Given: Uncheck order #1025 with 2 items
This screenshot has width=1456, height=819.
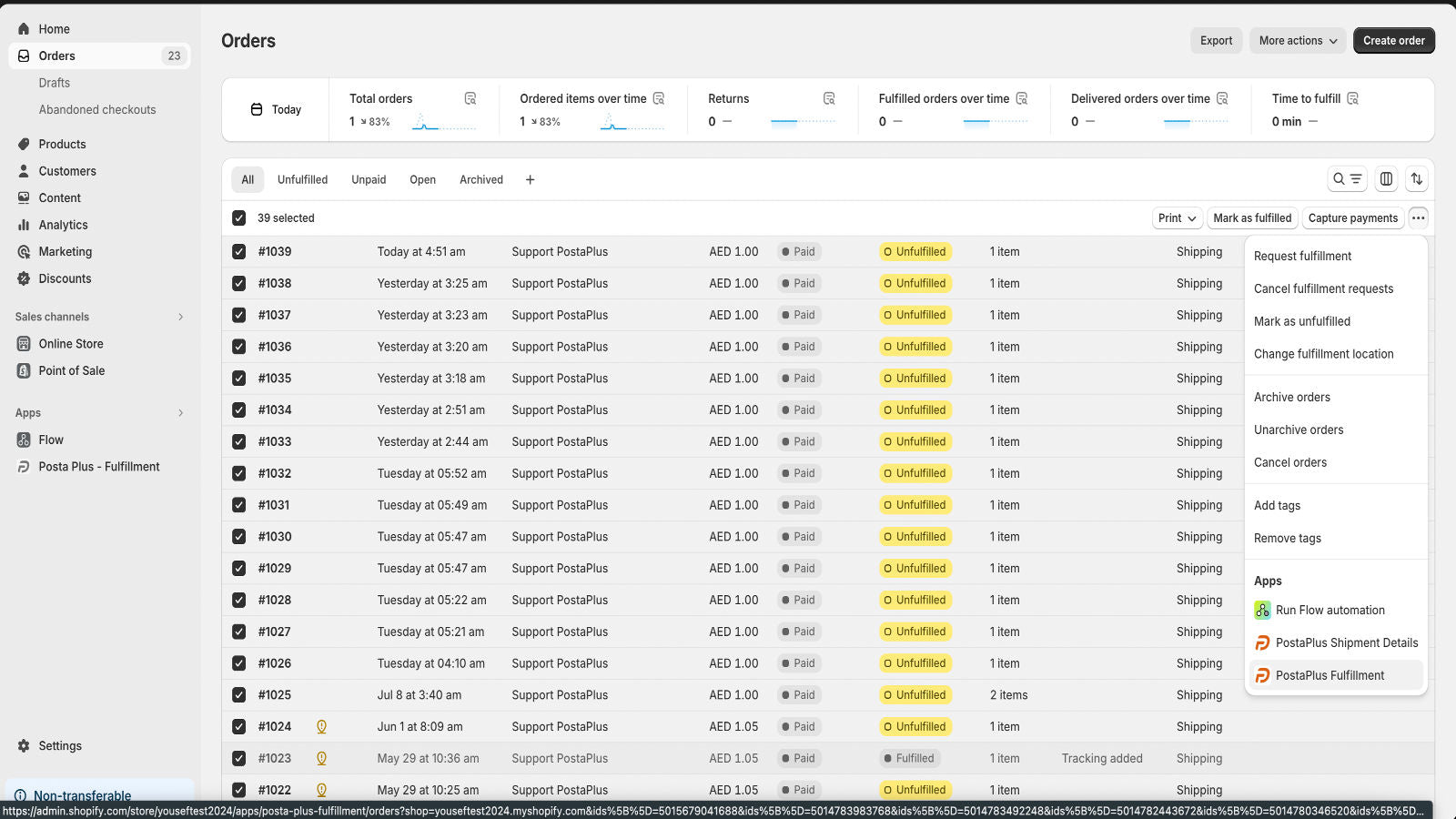Looking at the screenshot, I should coord(238,694).
